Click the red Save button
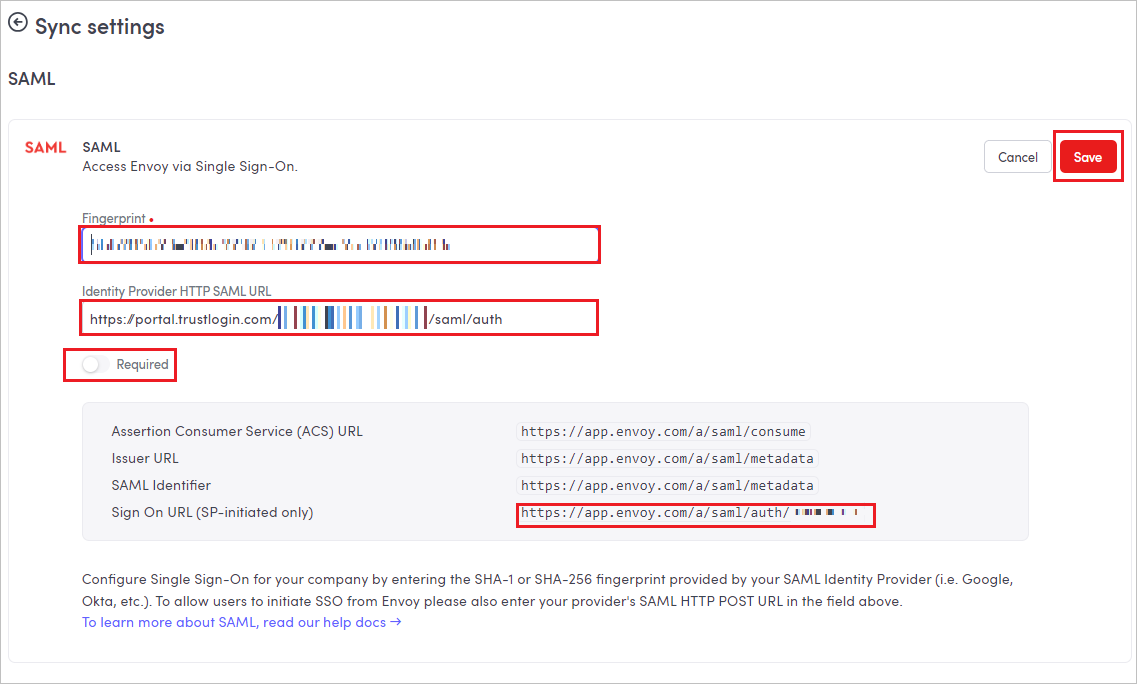The height and width of the screenshot is (684, 1137). point(1088,157)
